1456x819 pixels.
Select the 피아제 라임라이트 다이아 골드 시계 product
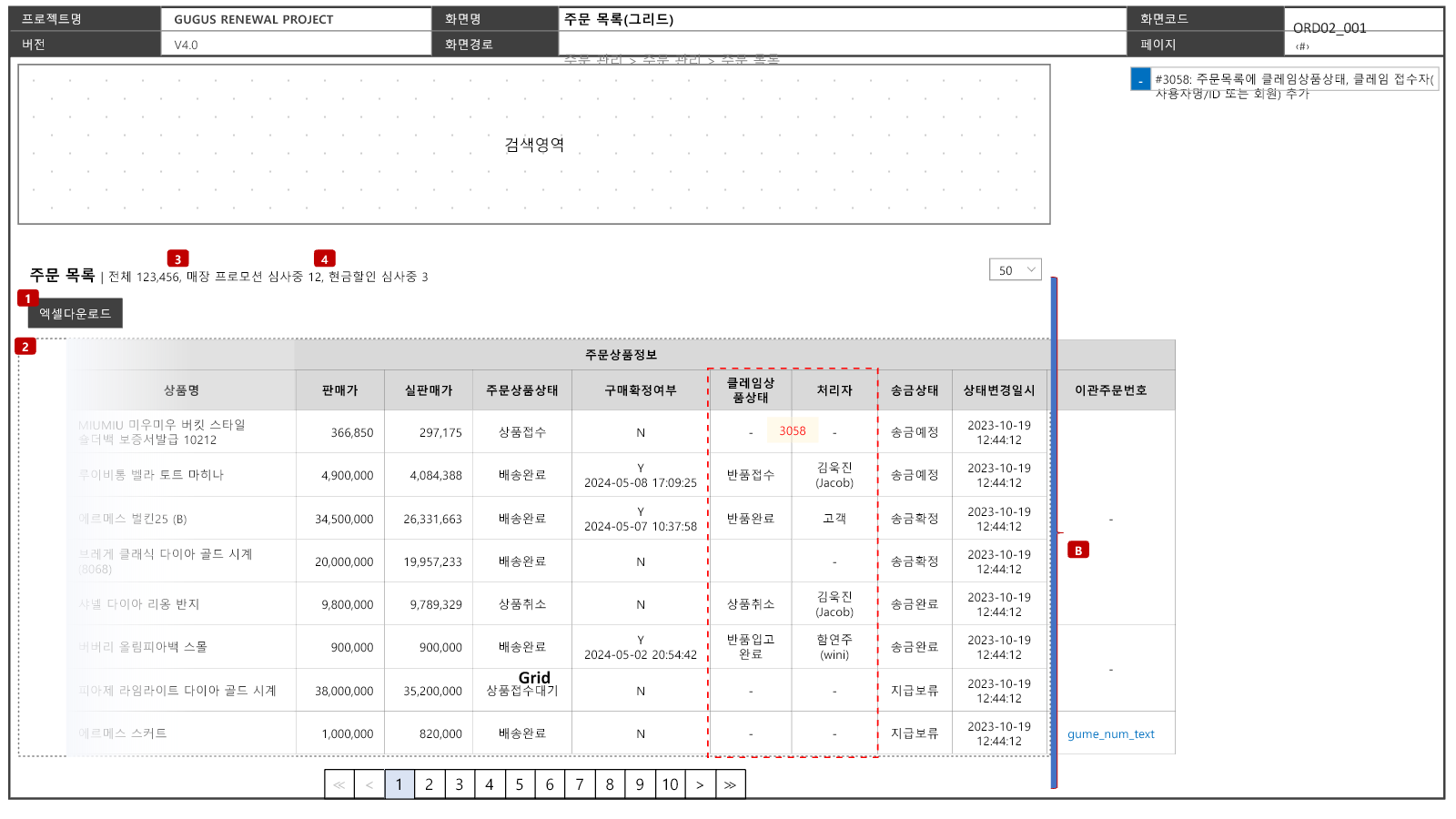pyautogui.click(x=177, y=691)
